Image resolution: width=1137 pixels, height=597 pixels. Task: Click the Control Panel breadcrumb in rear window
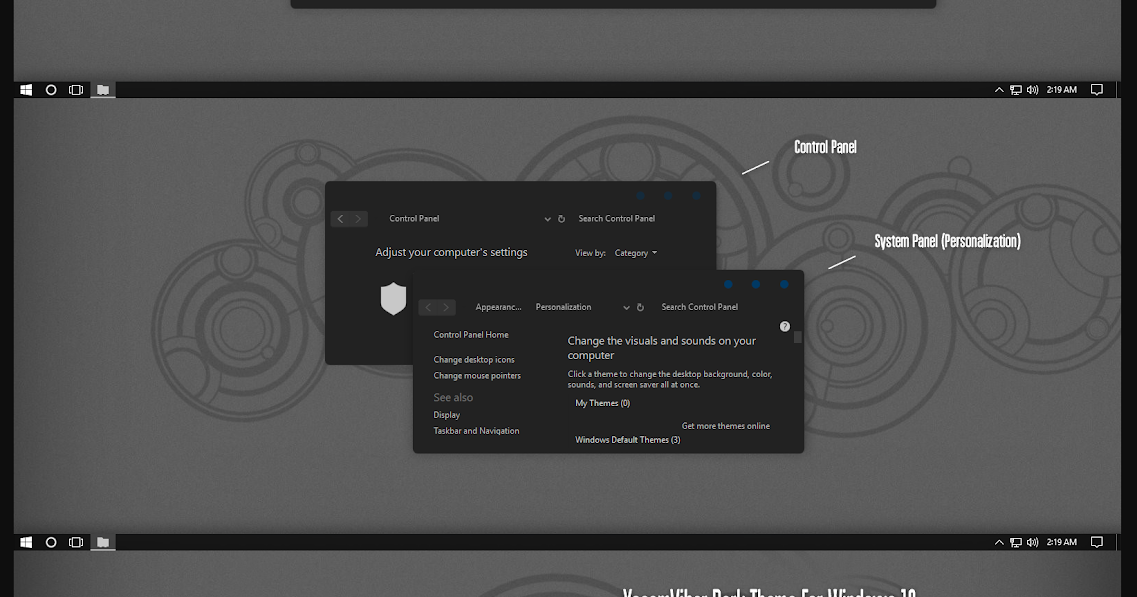(x=414, y=218)
